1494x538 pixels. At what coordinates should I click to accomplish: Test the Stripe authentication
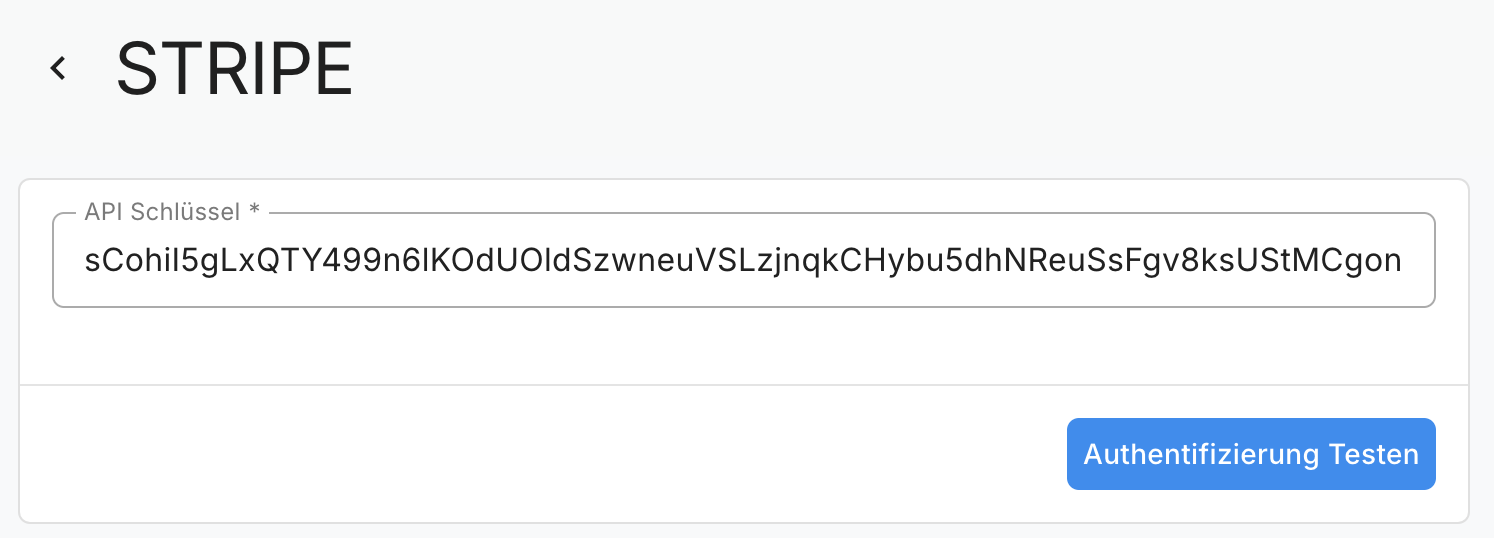click(1250, 454)
